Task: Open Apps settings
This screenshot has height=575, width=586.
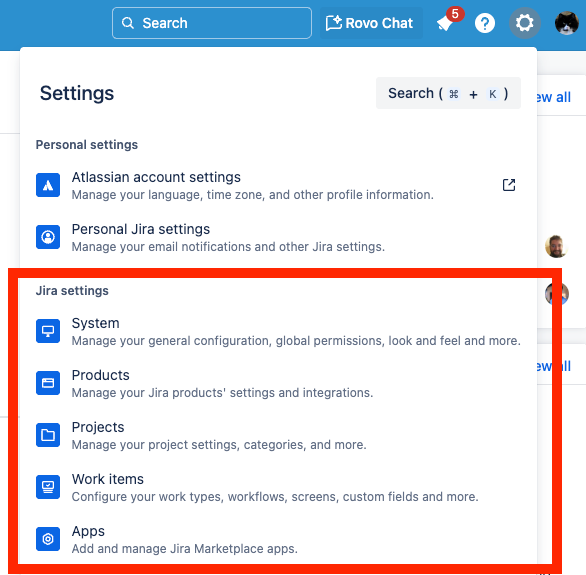Action: [278, 539]
